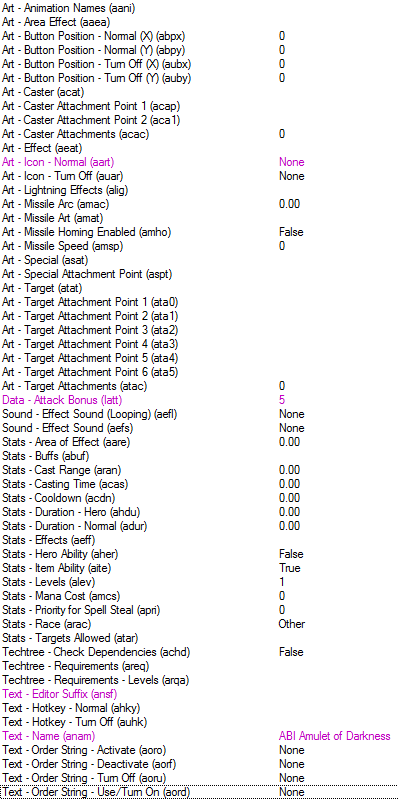
Task: Select Text - Order String - Use/Turn On (aord)
Action: pos(199,792)
